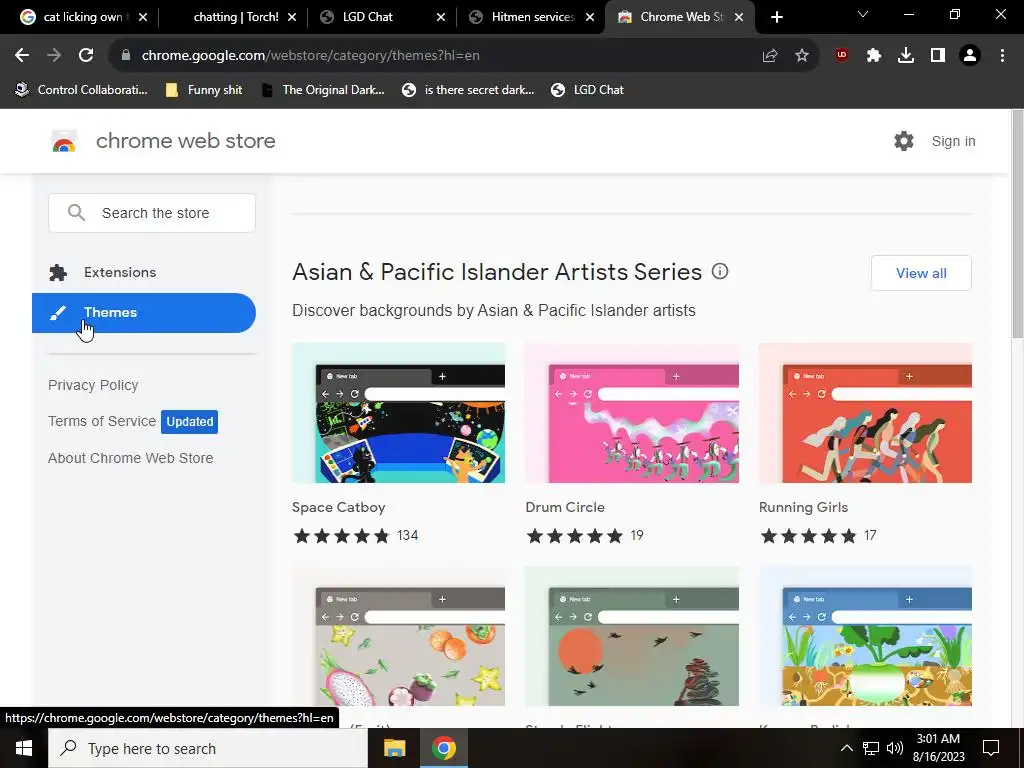The width and height of the screenshot is (1024, 768).
Task: Open the Privacy Policy link
Action: [x=93, y=385]
